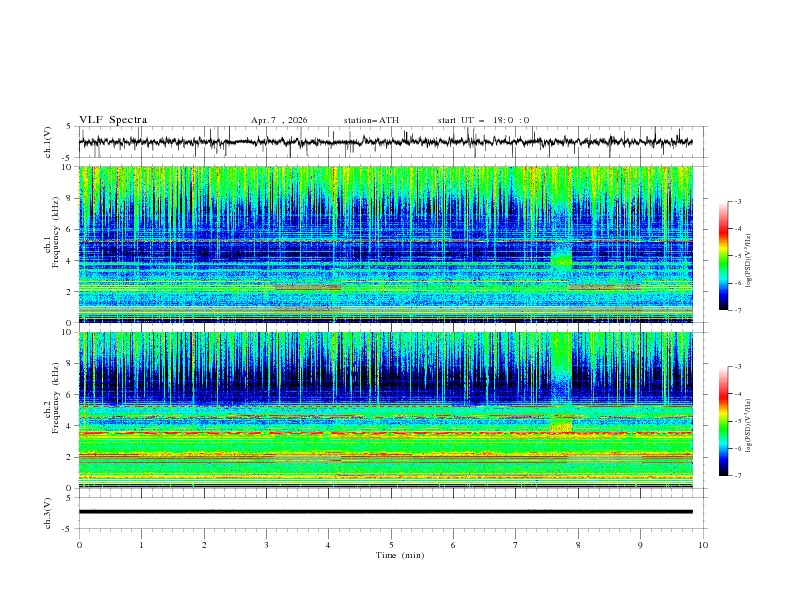Click the 'start UT = 18:0 :0' label

[x=483, y=120]
